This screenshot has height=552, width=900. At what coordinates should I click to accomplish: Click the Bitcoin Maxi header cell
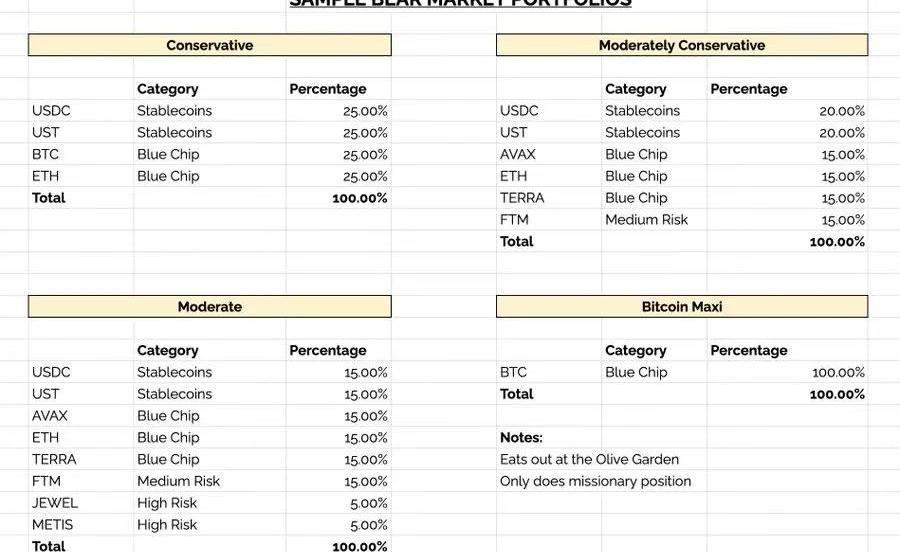pos(681,307)
